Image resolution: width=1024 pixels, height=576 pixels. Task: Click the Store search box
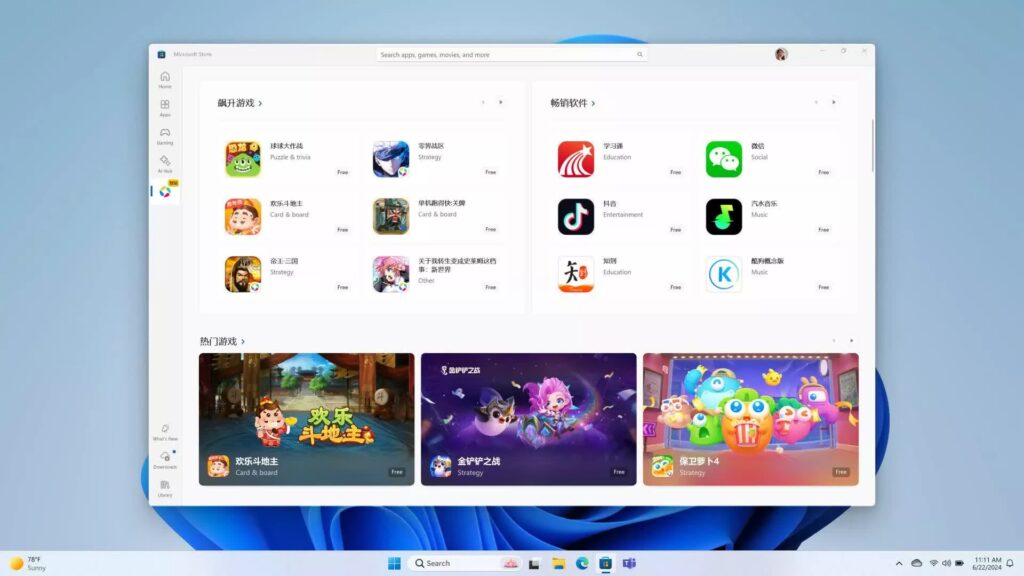511,54
